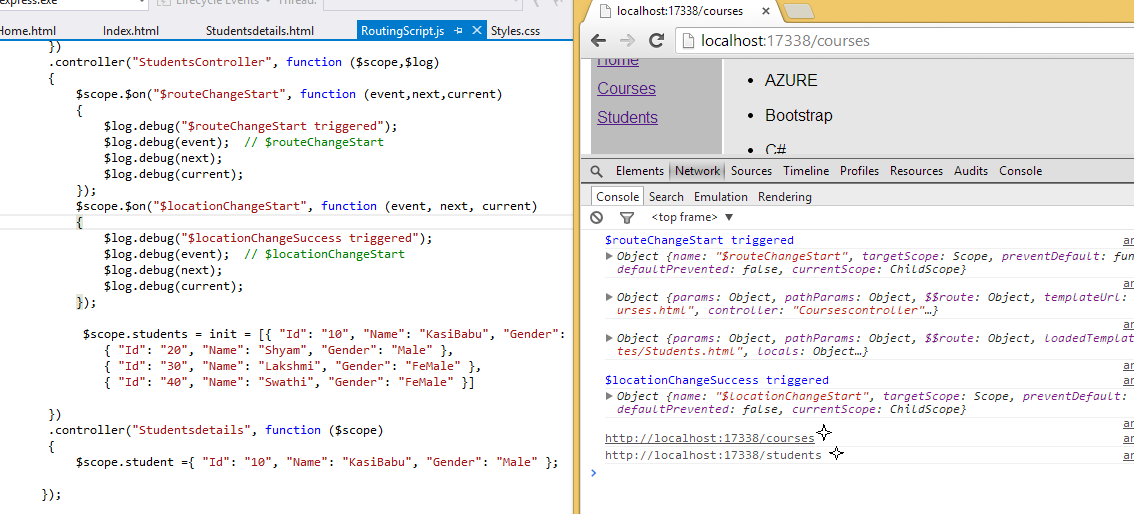Click the Courses navigation link
Screen dimensions: 1134x514
(x=626, y=88)
